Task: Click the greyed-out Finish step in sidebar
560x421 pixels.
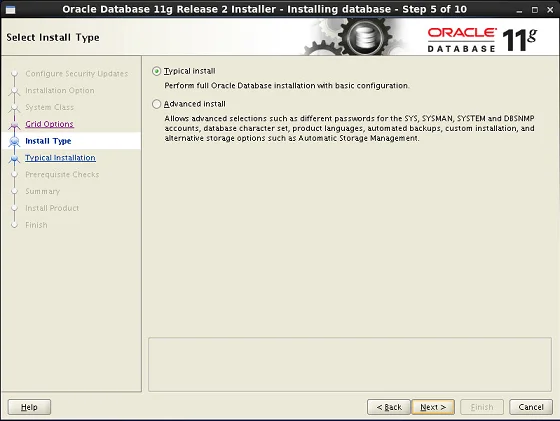Action: pos(36,225)
